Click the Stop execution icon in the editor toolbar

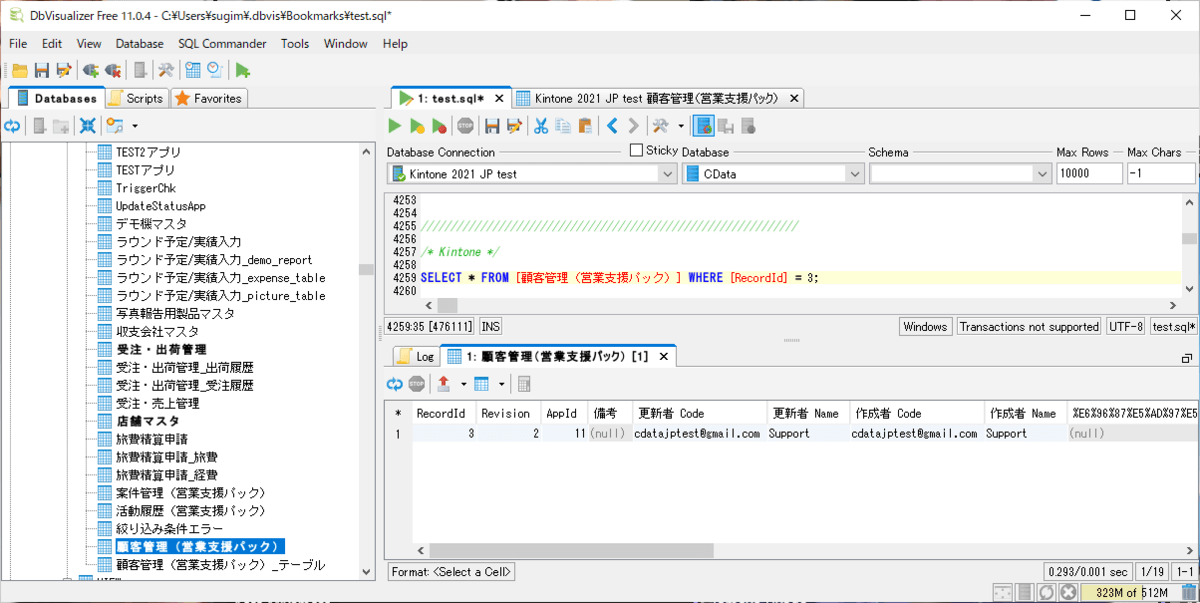click(466, 126)
